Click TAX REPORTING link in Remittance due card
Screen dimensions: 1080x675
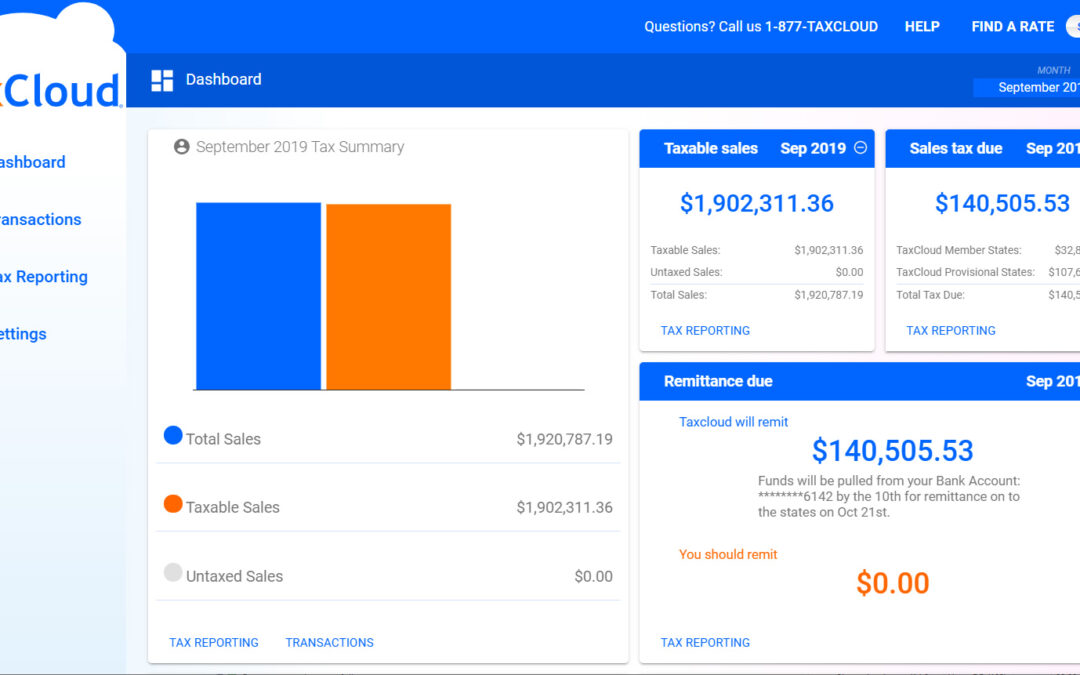click(705, 643)
